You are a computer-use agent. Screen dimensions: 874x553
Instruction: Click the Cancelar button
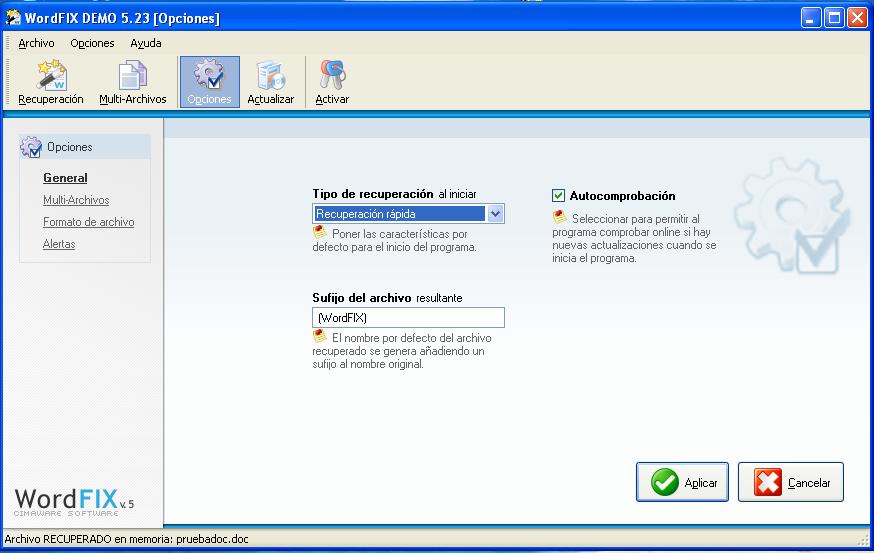pos(791,482)
